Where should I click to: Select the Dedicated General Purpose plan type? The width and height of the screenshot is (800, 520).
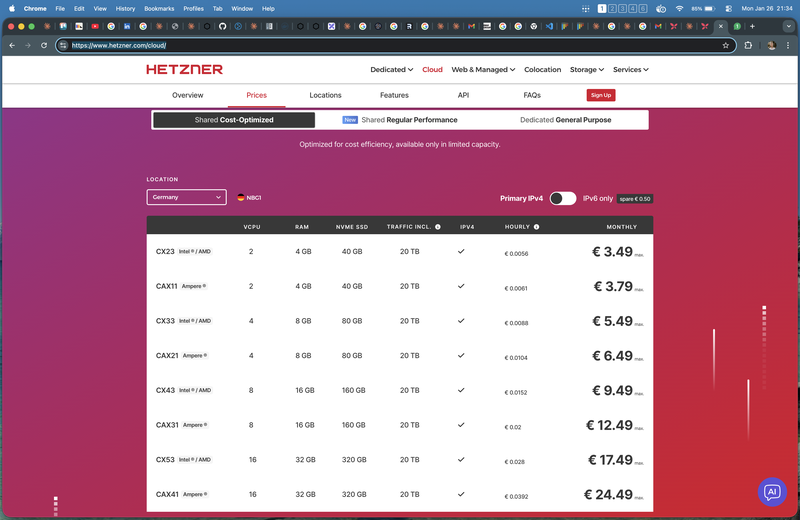[565, 120]
